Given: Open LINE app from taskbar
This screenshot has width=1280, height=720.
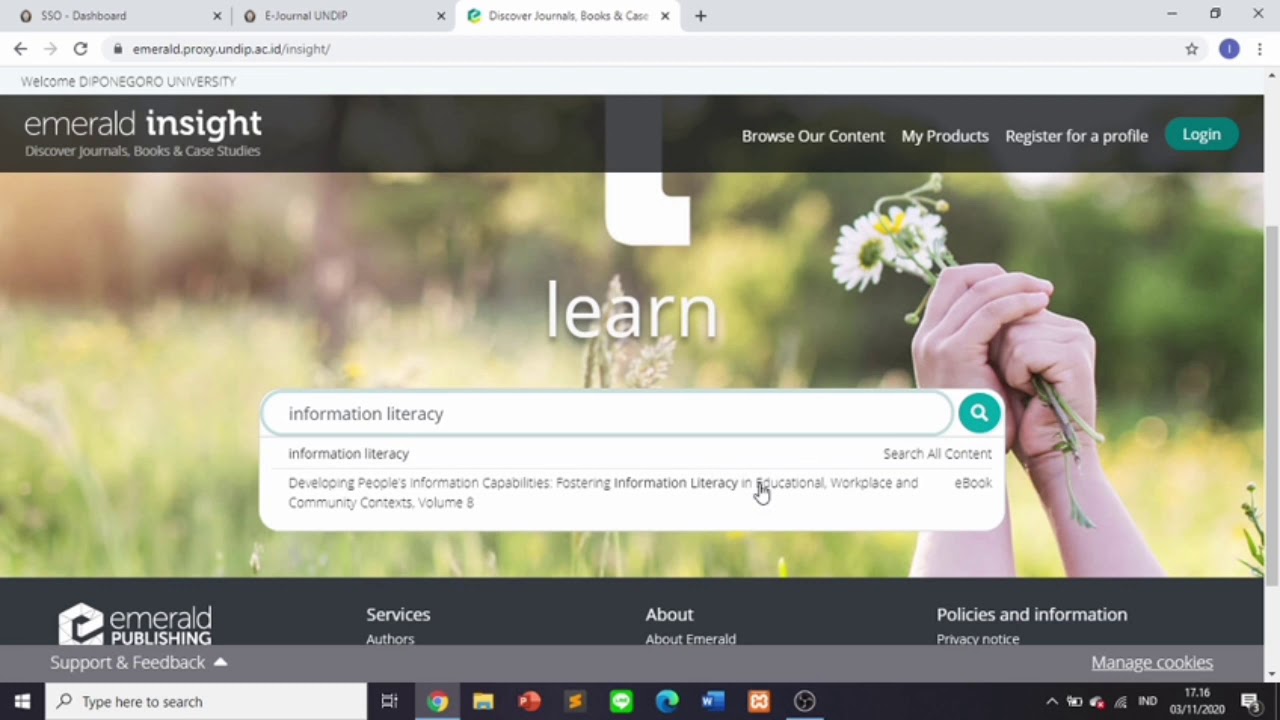Looking at the screenshot, I should pyautogui.click(x=621, y=701).
